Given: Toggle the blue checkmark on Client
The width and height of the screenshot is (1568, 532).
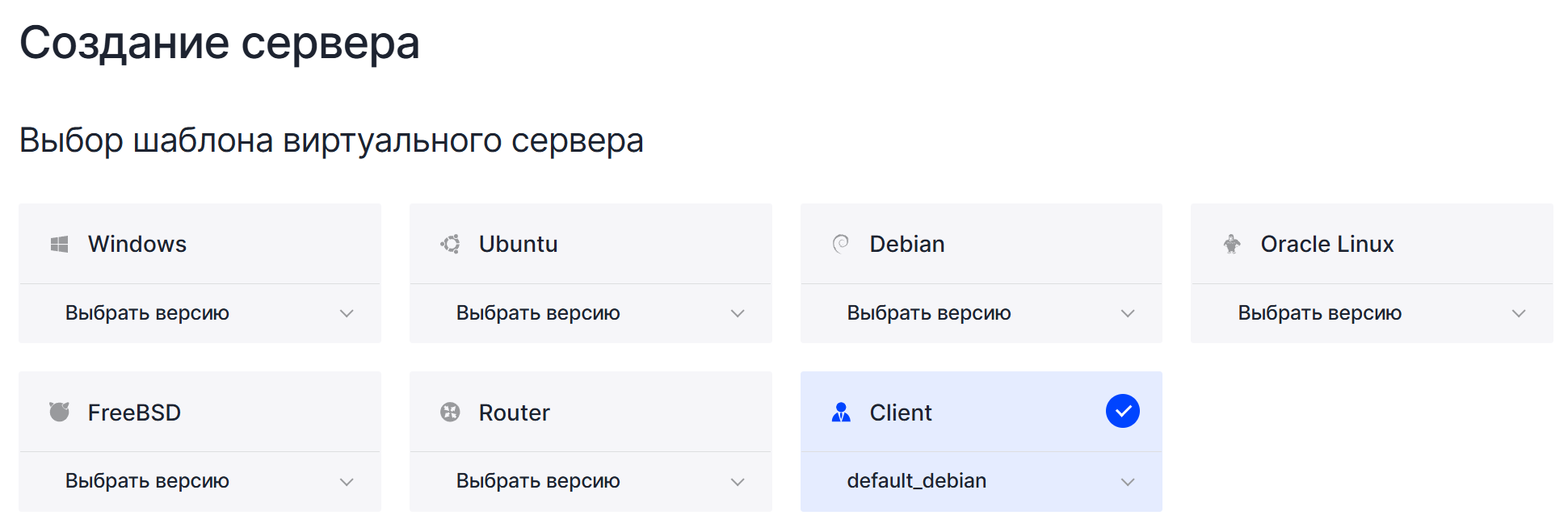Looking at the screenshot, I should [x=1122, y=412].
